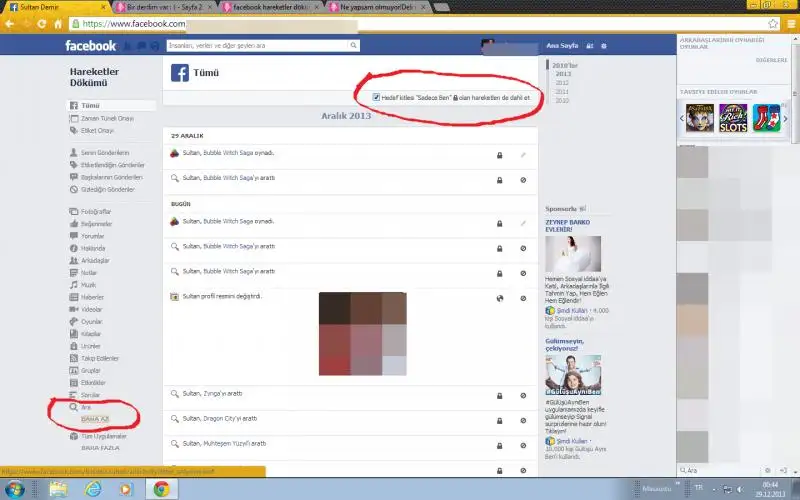
Task: Reload the page with Chrome's refresh icon
Action: tap(41, 23)
